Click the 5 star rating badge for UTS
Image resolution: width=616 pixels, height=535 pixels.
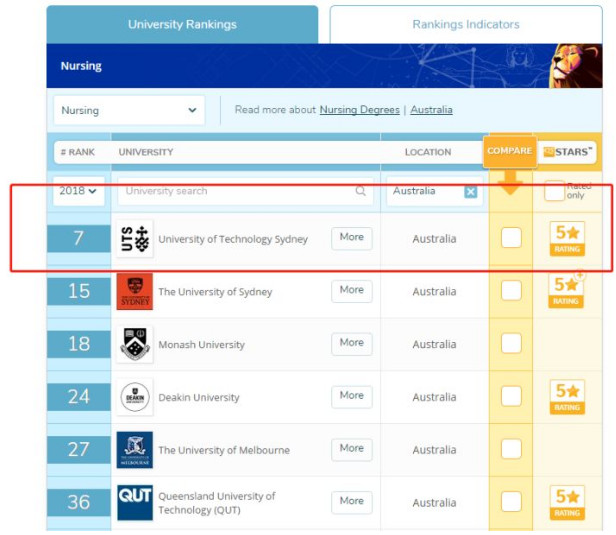point(567,238)
